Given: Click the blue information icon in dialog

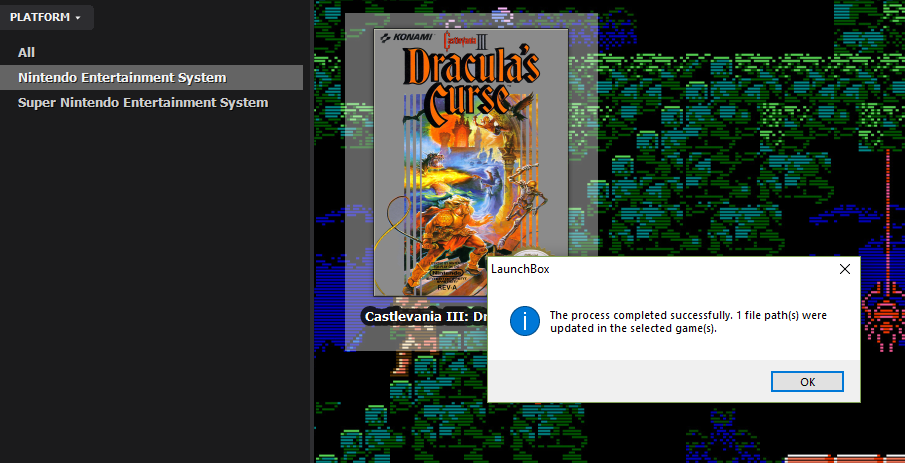Looking at the screenshot, I should tap(525, 322).
